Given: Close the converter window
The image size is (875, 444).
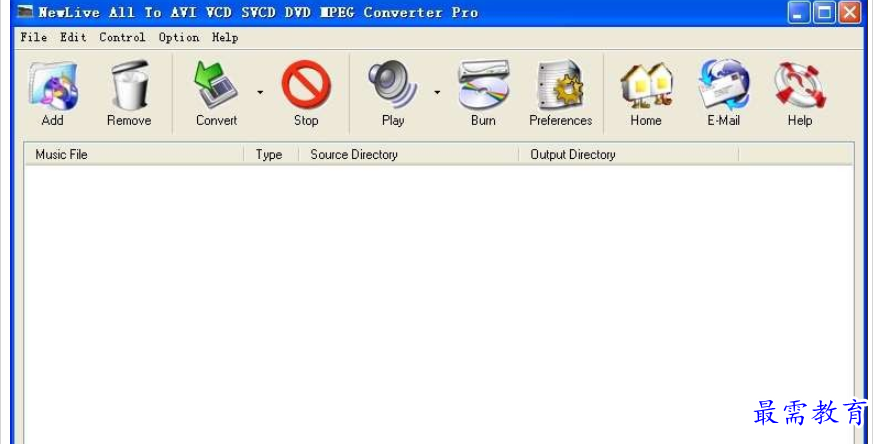Looking at the screenshot, I should [x=850, y=12].
